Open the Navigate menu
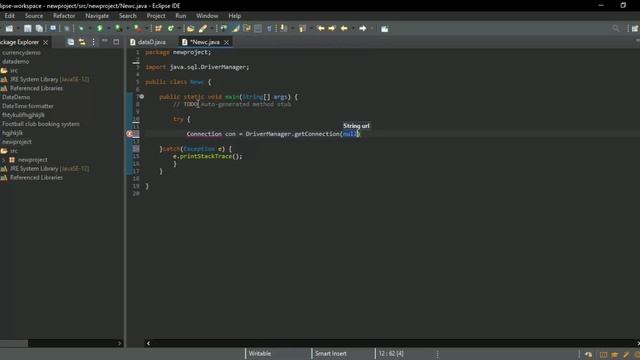The image size is (640, 360). tap(97, 16)
